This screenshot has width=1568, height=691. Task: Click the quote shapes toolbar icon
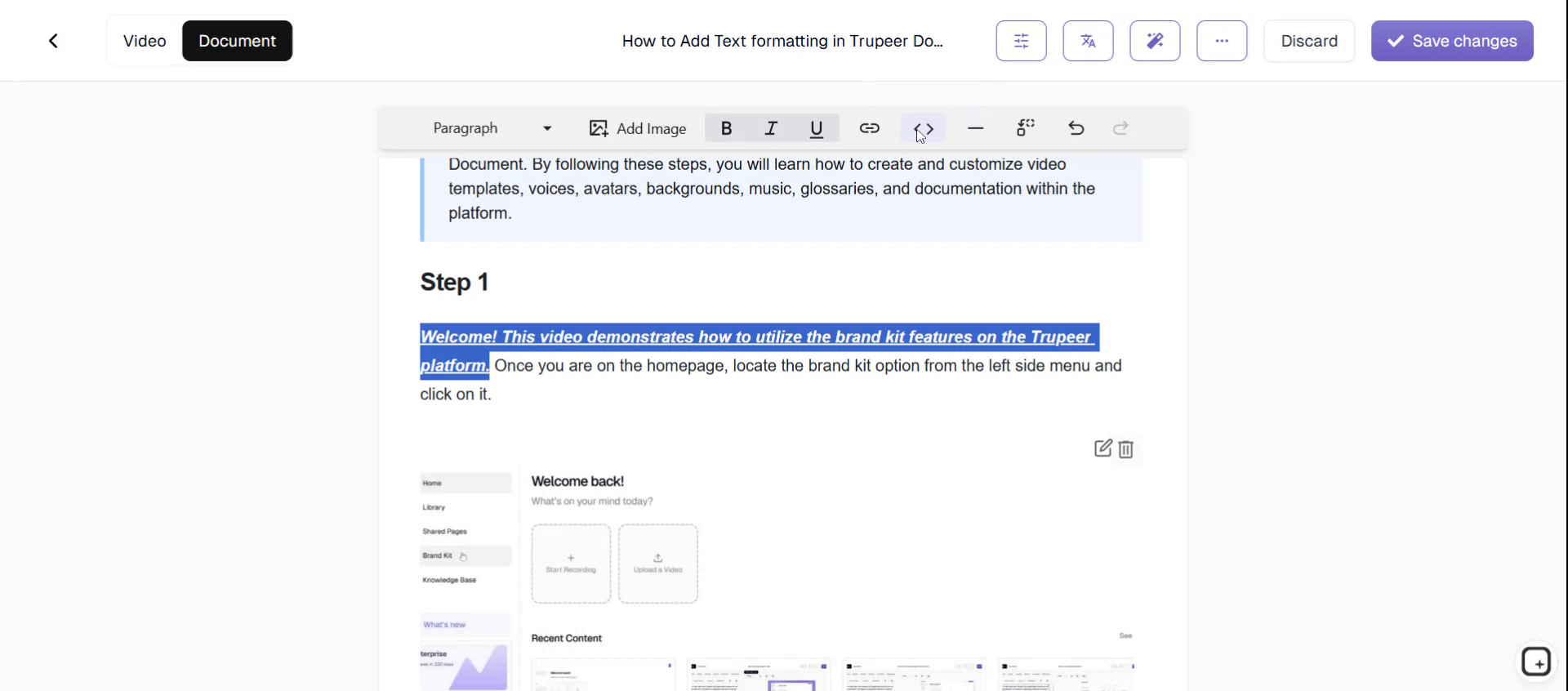[1026, 128]
